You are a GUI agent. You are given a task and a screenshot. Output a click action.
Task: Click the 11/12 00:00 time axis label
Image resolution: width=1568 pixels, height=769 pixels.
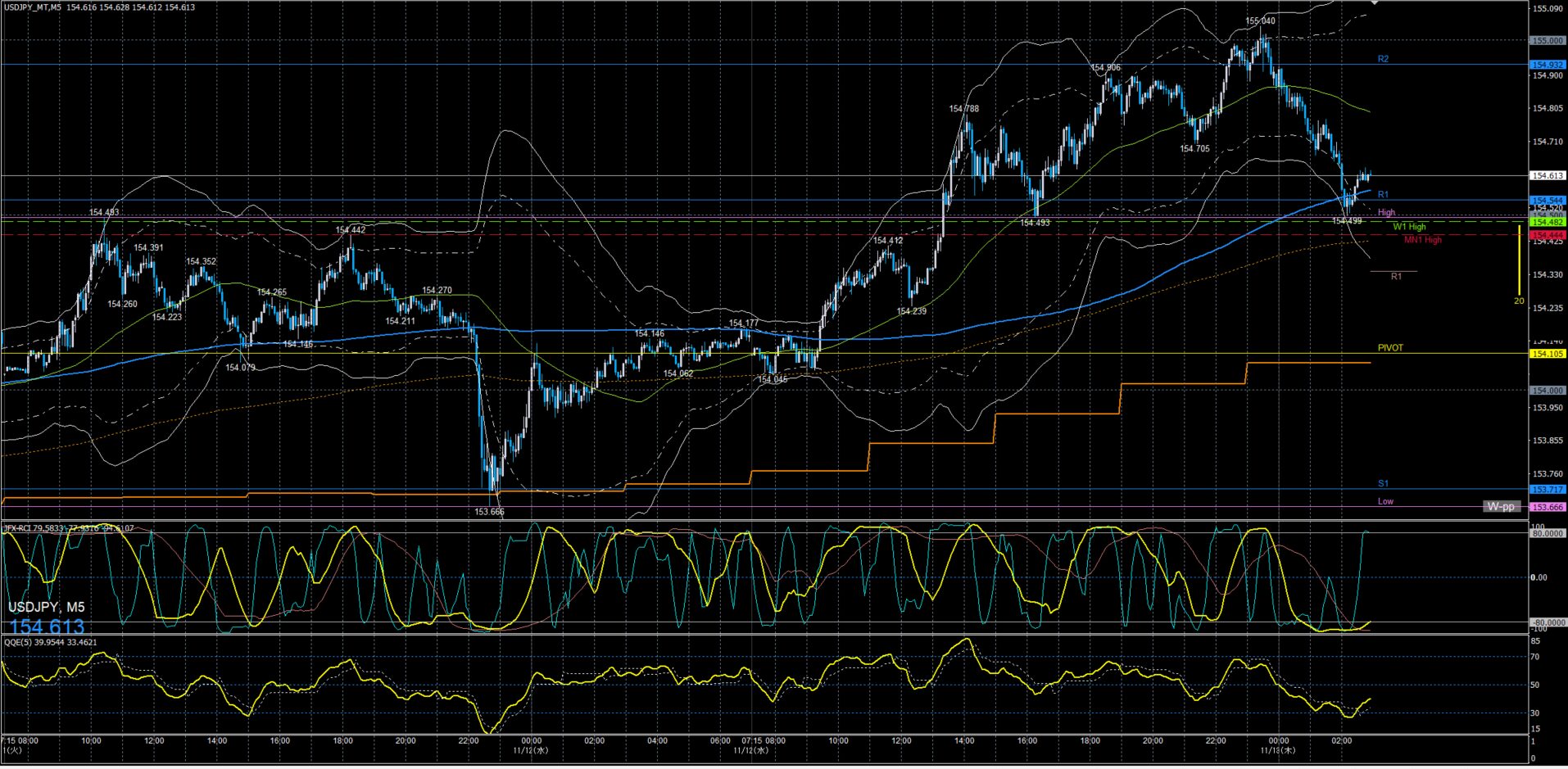pyautogui.click(x=531, y=745)
